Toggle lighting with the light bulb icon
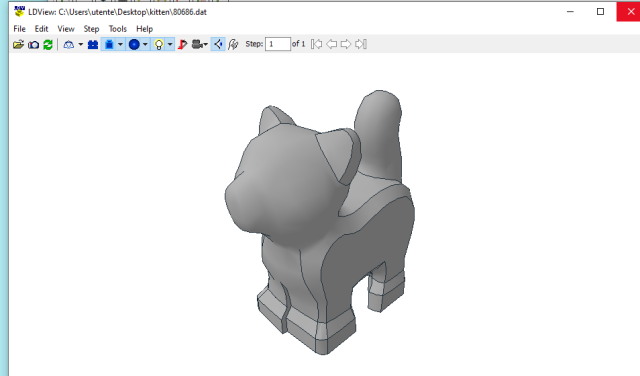Viewport: 640px width, 376px height. pos(159,44)
